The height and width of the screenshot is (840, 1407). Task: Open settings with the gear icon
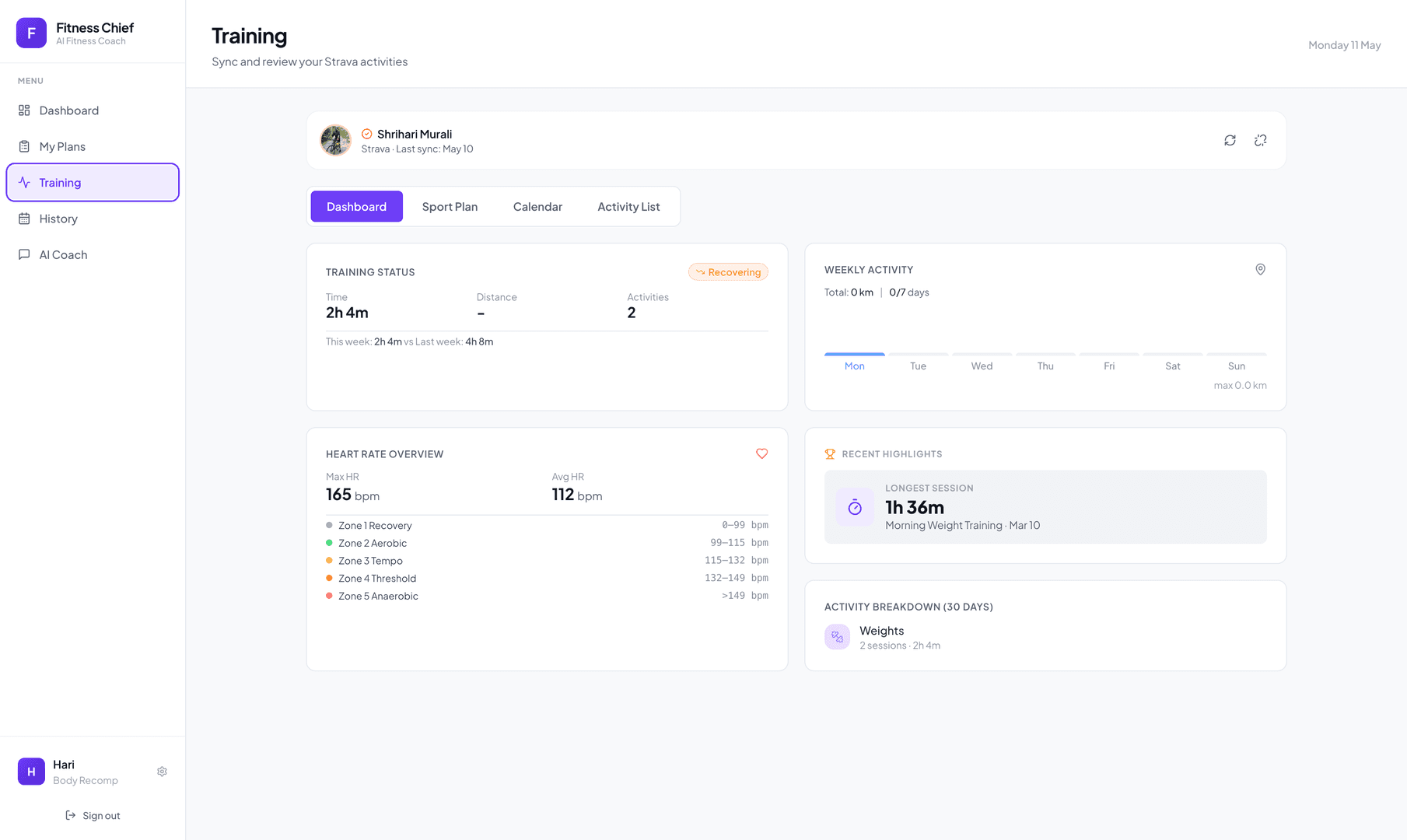click(162, 772)
